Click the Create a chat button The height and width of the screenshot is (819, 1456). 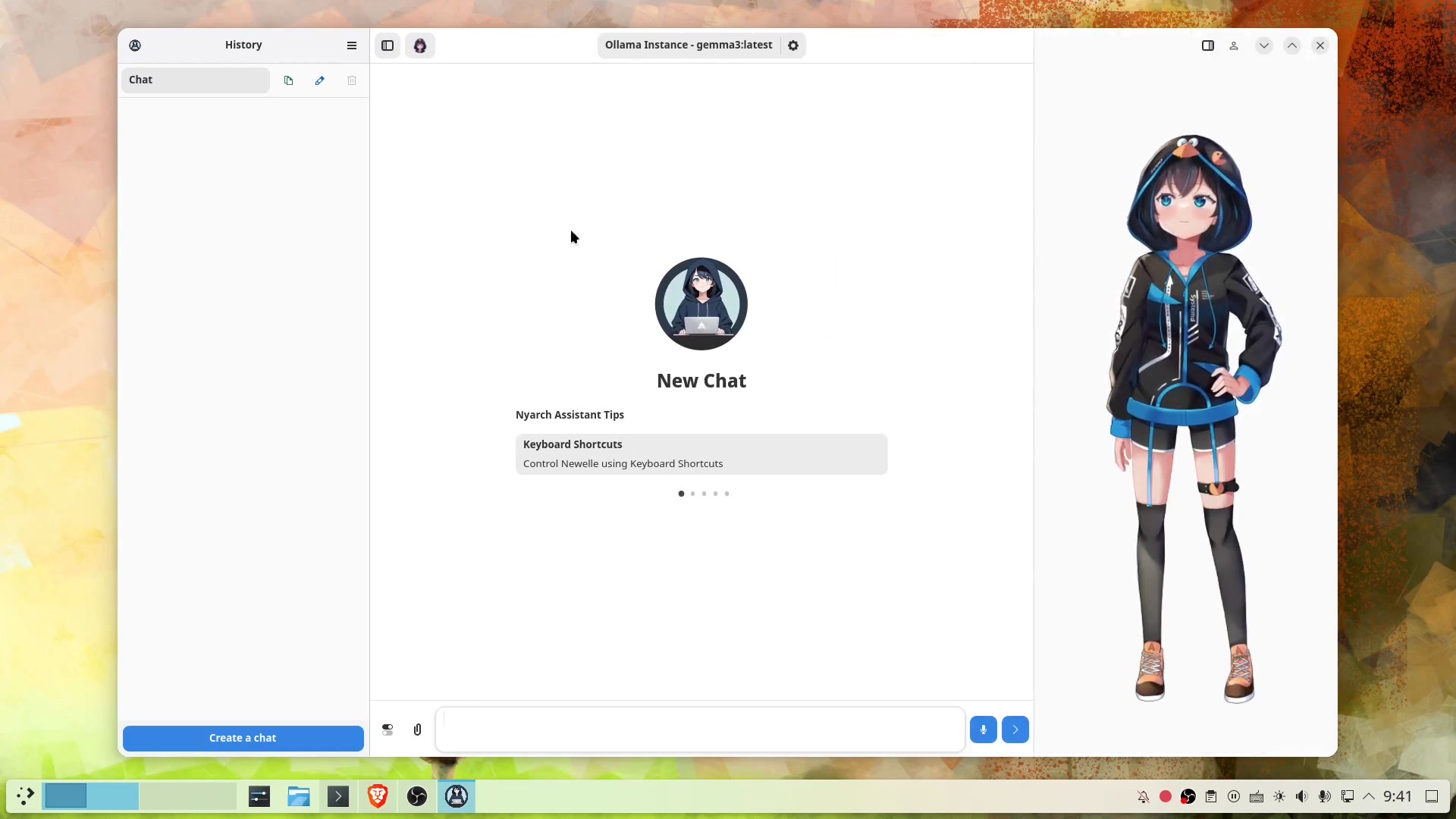click(x=243, y=738)
